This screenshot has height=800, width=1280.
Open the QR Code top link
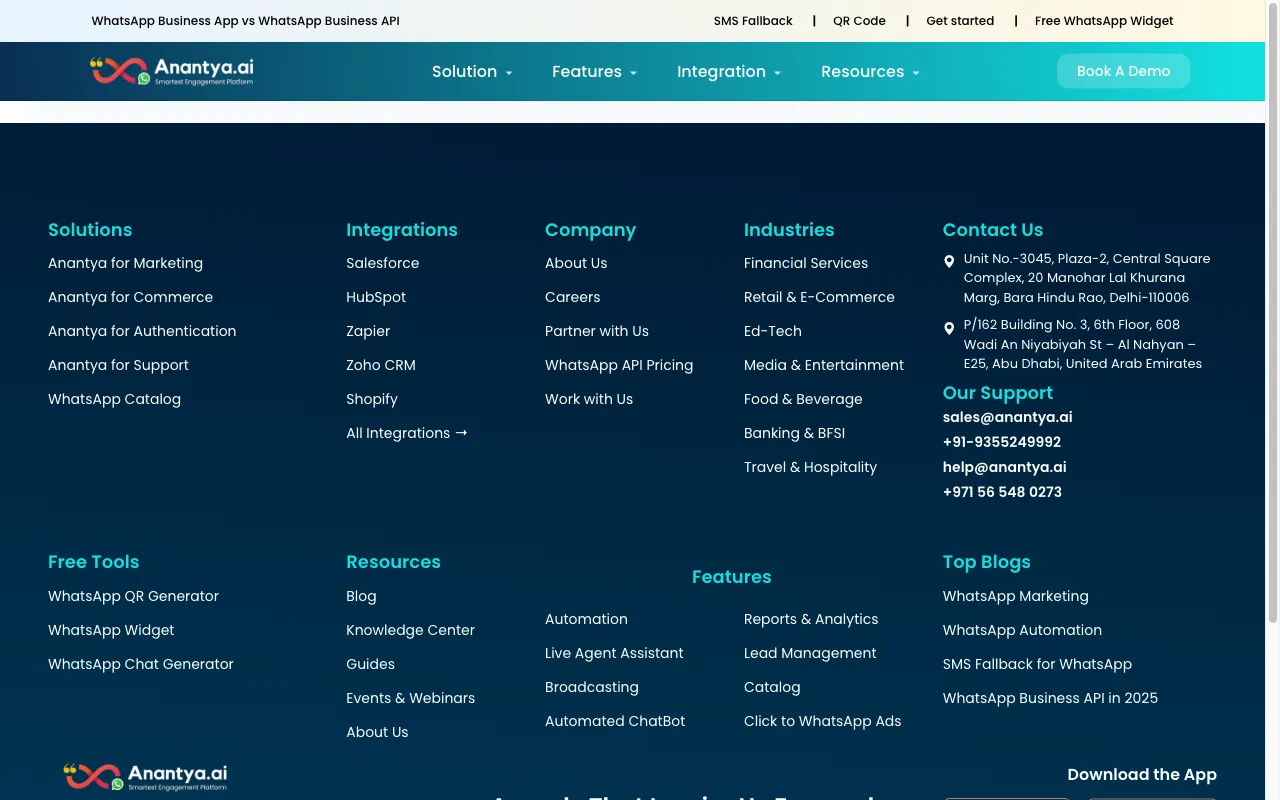pyautogui.click(x=859, y=21)
